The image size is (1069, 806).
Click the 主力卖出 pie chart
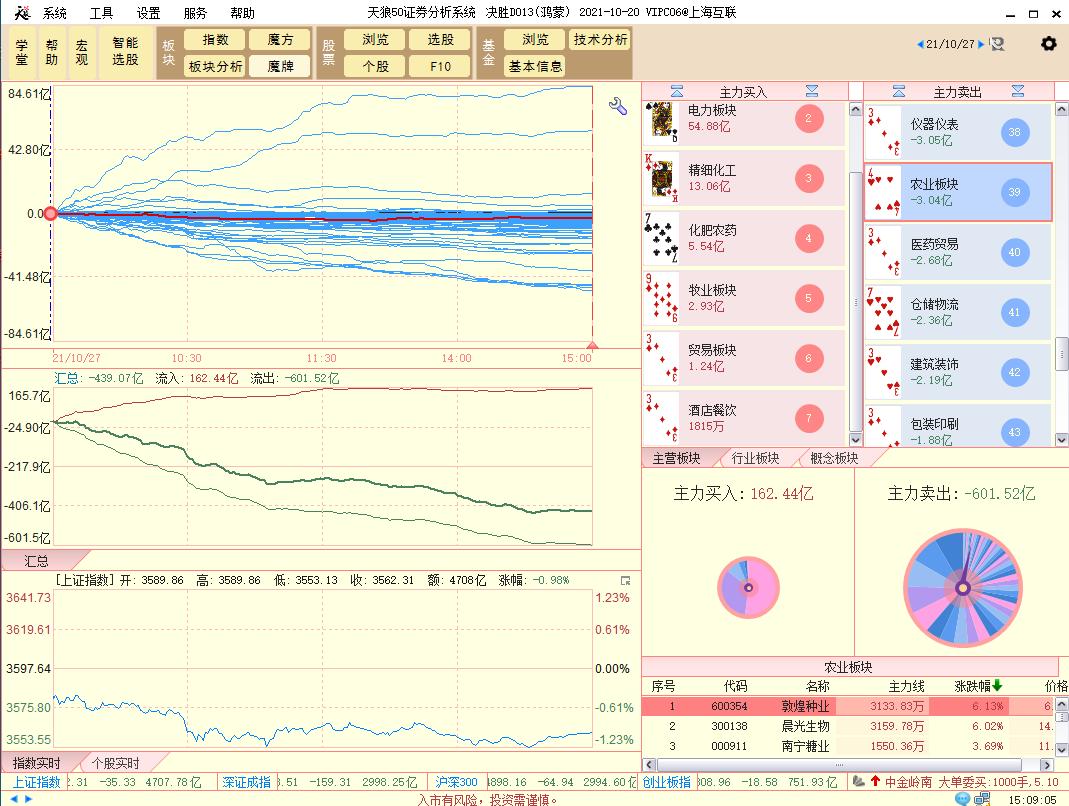point(963,588)
